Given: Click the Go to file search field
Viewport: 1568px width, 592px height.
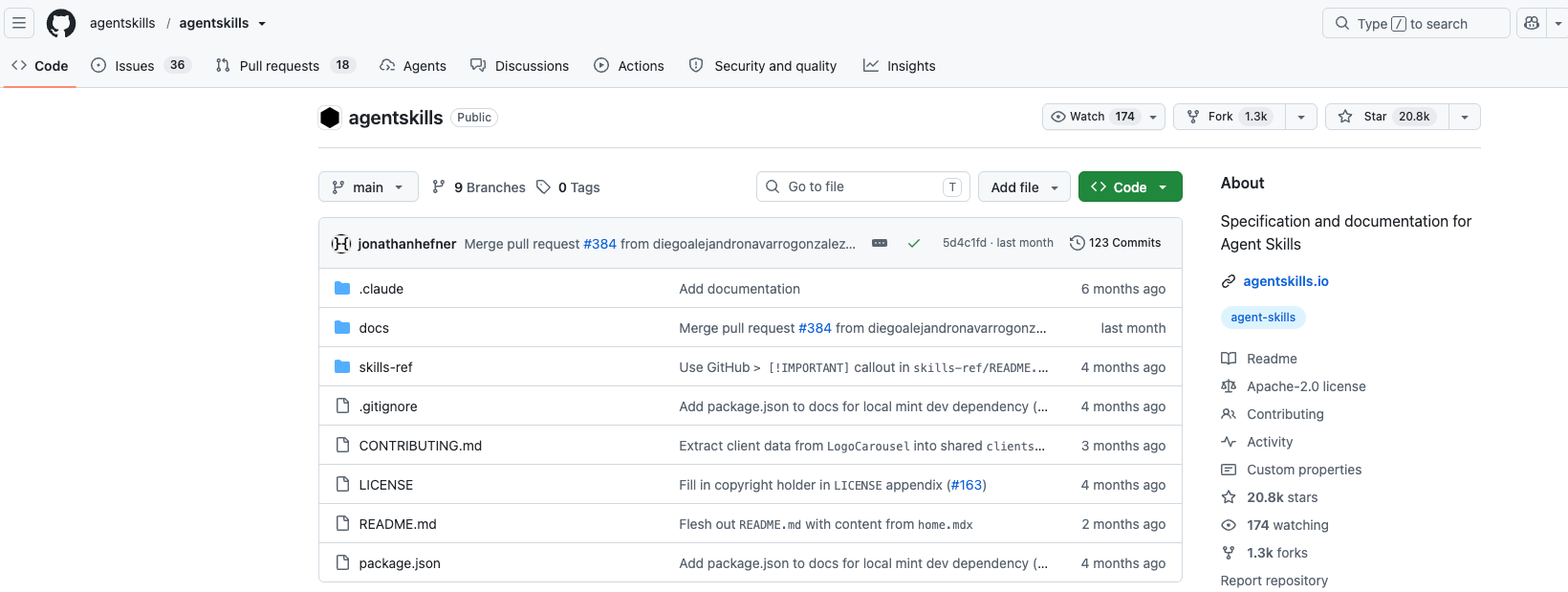Looking at the screenshot, I should (862, 186).
